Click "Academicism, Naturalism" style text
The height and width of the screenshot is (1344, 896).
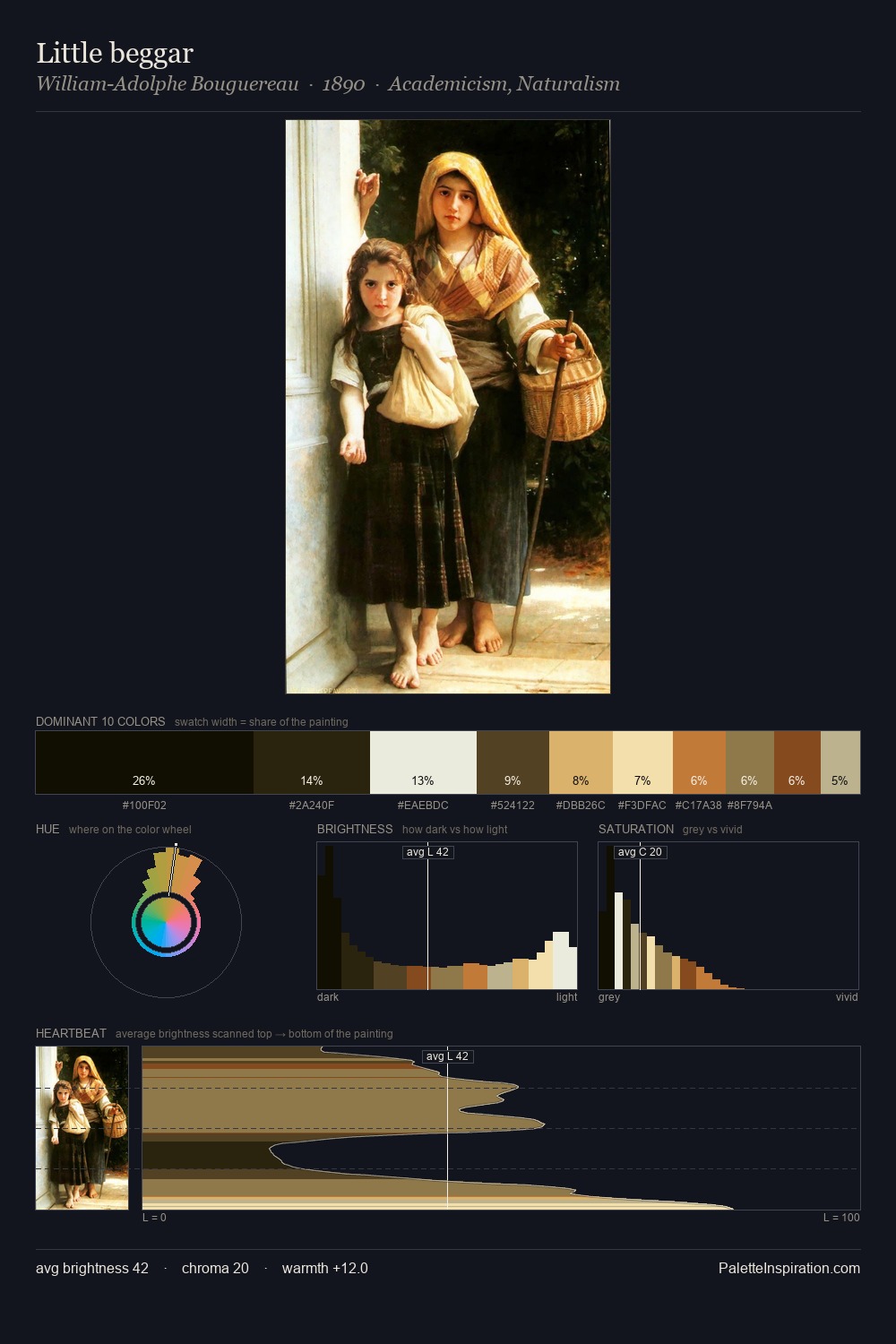click(x=504, y=84)
